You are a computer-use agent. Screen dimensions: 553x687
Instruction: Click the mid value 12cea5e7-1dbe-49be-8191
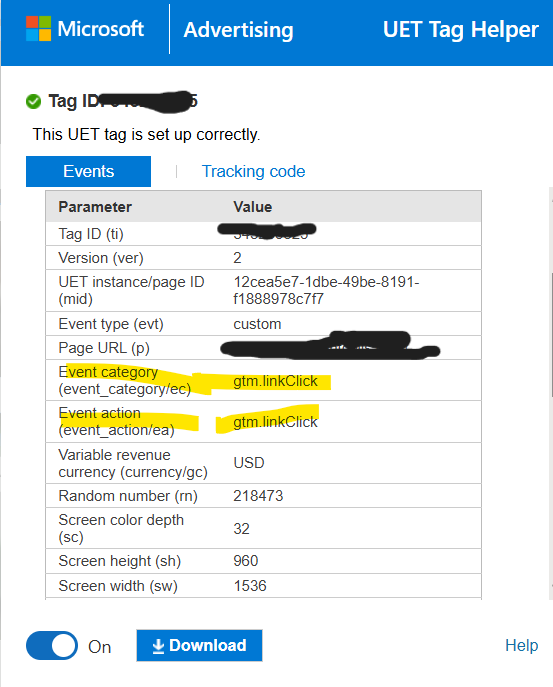[326, 290]
